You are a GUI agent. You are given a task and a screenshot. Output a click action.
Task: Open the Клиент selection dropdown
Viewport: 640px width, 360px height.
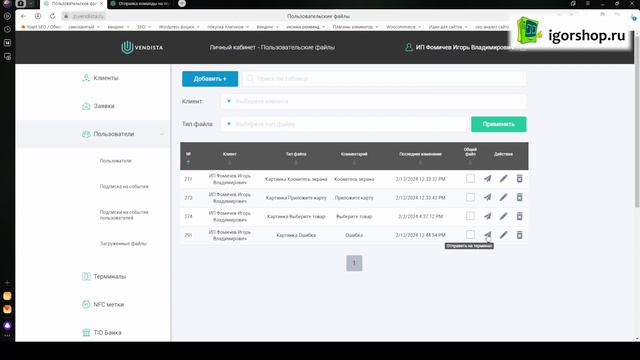tap(373, 101)
